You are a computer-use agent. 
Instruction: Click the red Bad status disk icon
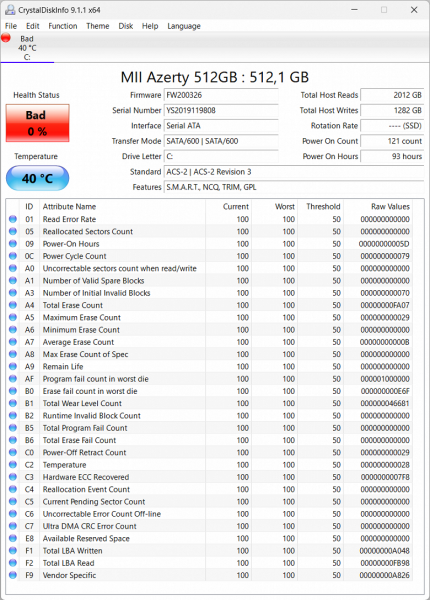(6, 38)
